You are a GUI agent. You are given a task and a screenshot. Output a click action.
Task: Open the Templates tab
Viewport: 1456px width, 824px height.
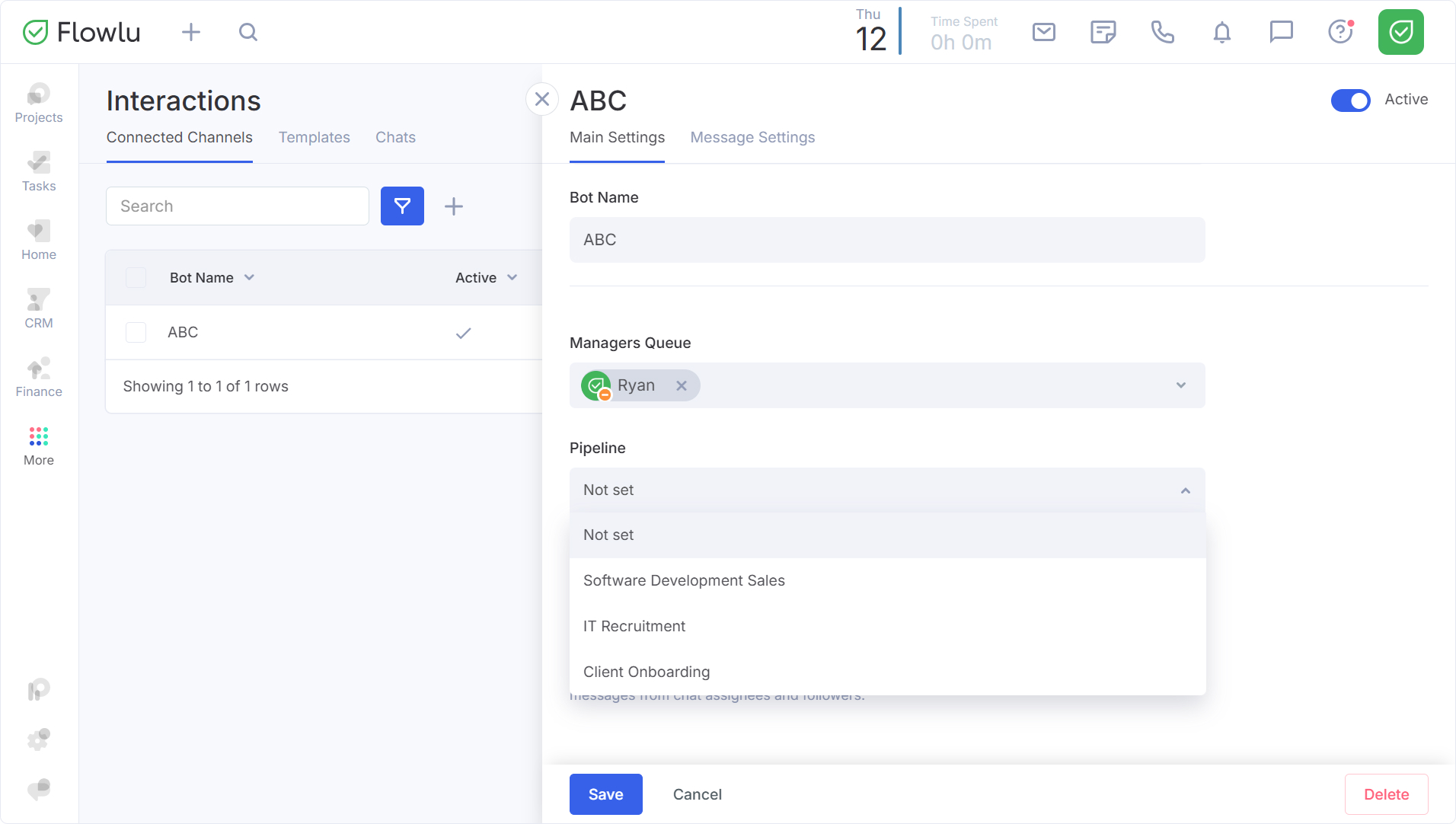[314, 137]
